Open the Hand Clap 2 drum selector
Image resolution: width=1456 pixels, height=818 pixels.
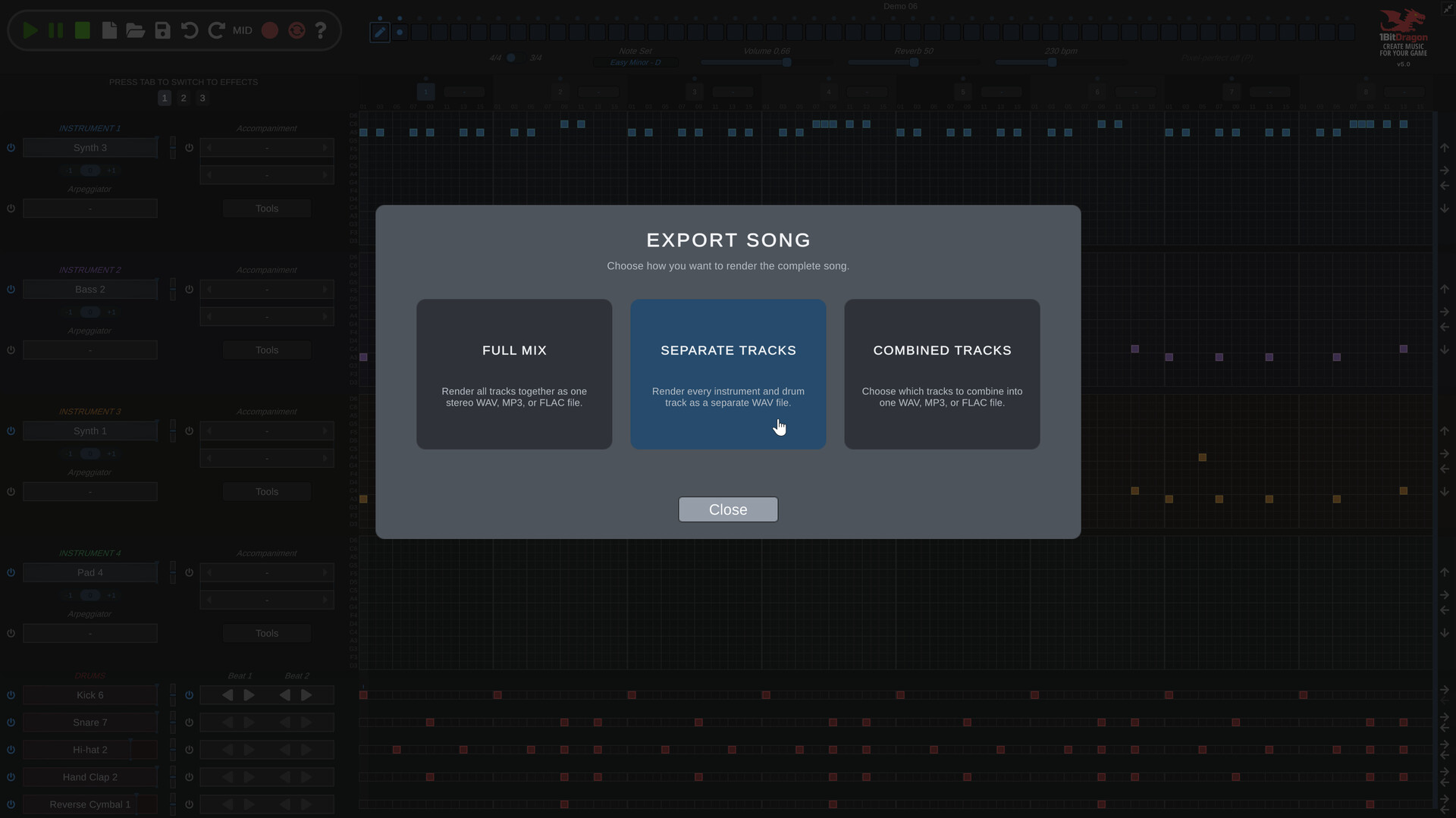(x=90, y=777)
